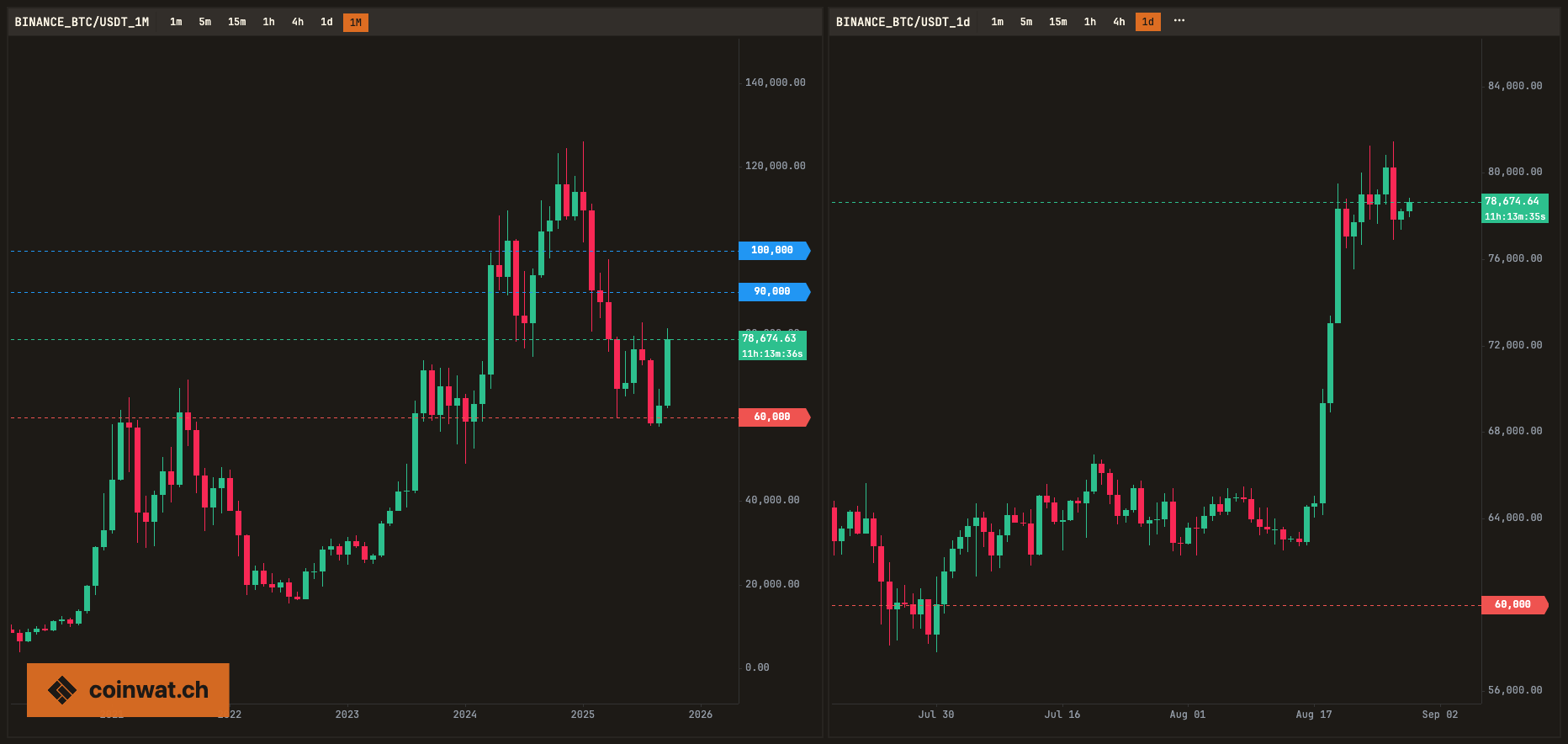Viewport: 1568px width, 744px height.
Task: Click red 60,000 alert label on daily chart
Action: tap(1514, 604)
